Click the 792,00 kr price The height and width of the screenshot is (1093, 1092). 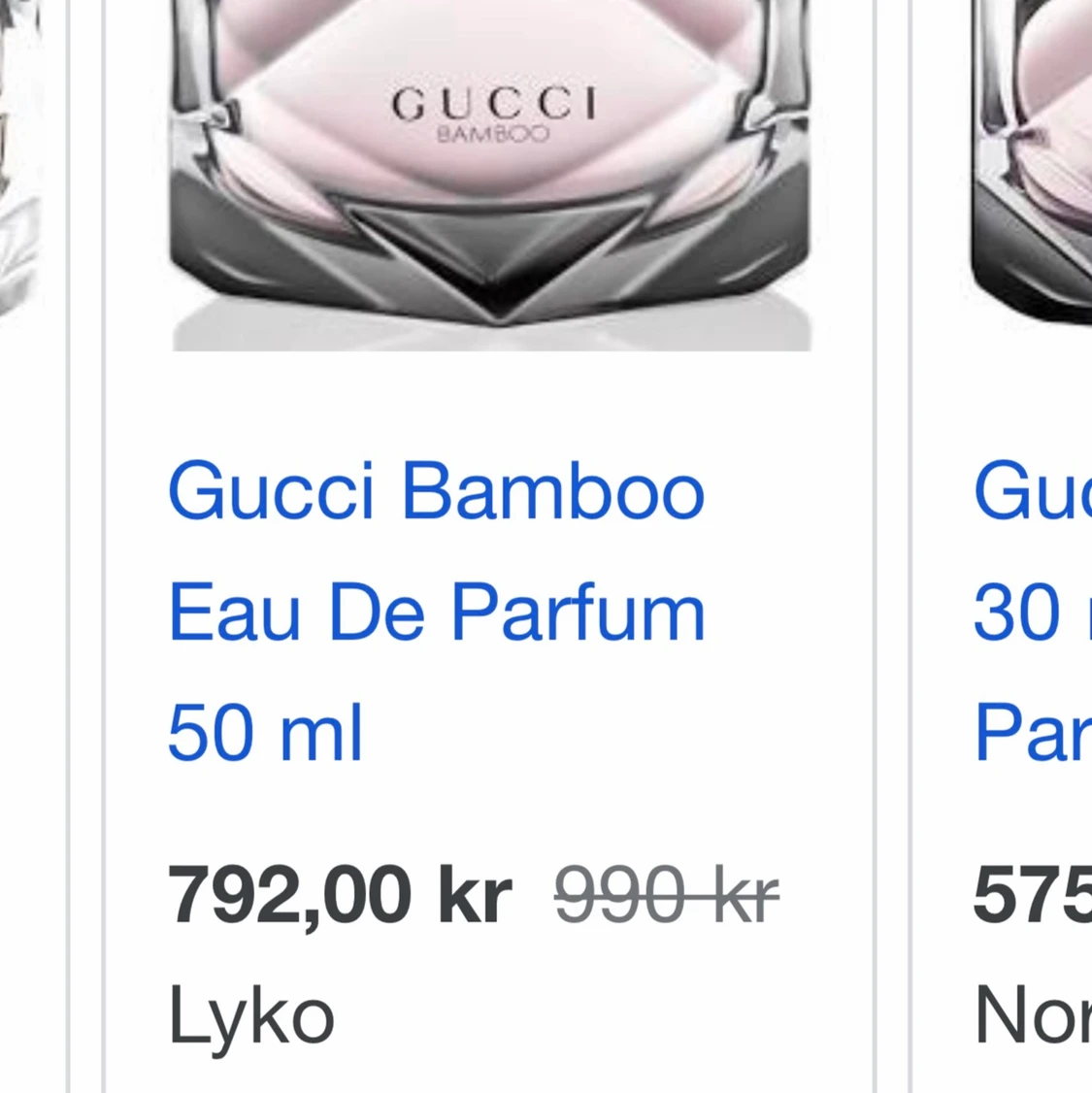341,895
